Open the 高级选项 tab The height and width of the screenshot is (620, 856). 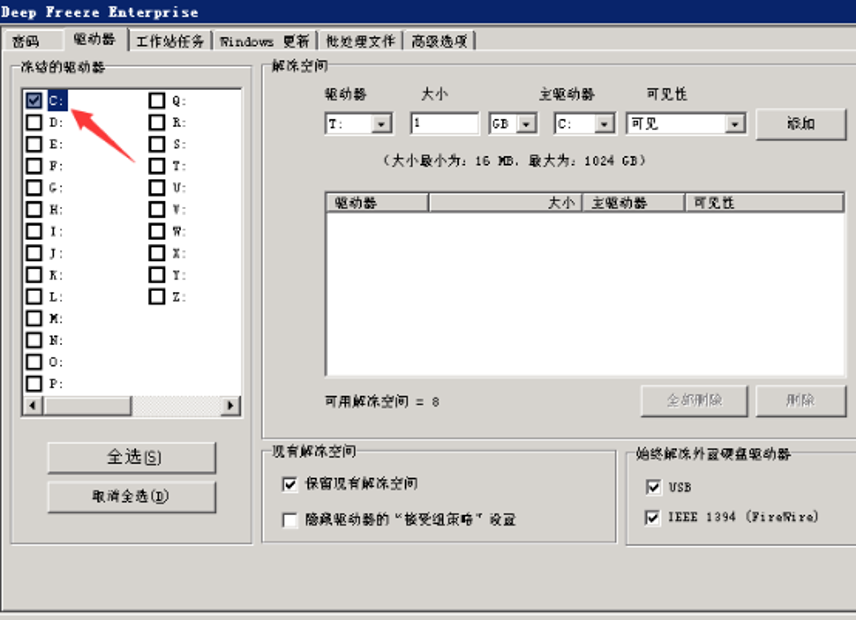tap(439, 41)
